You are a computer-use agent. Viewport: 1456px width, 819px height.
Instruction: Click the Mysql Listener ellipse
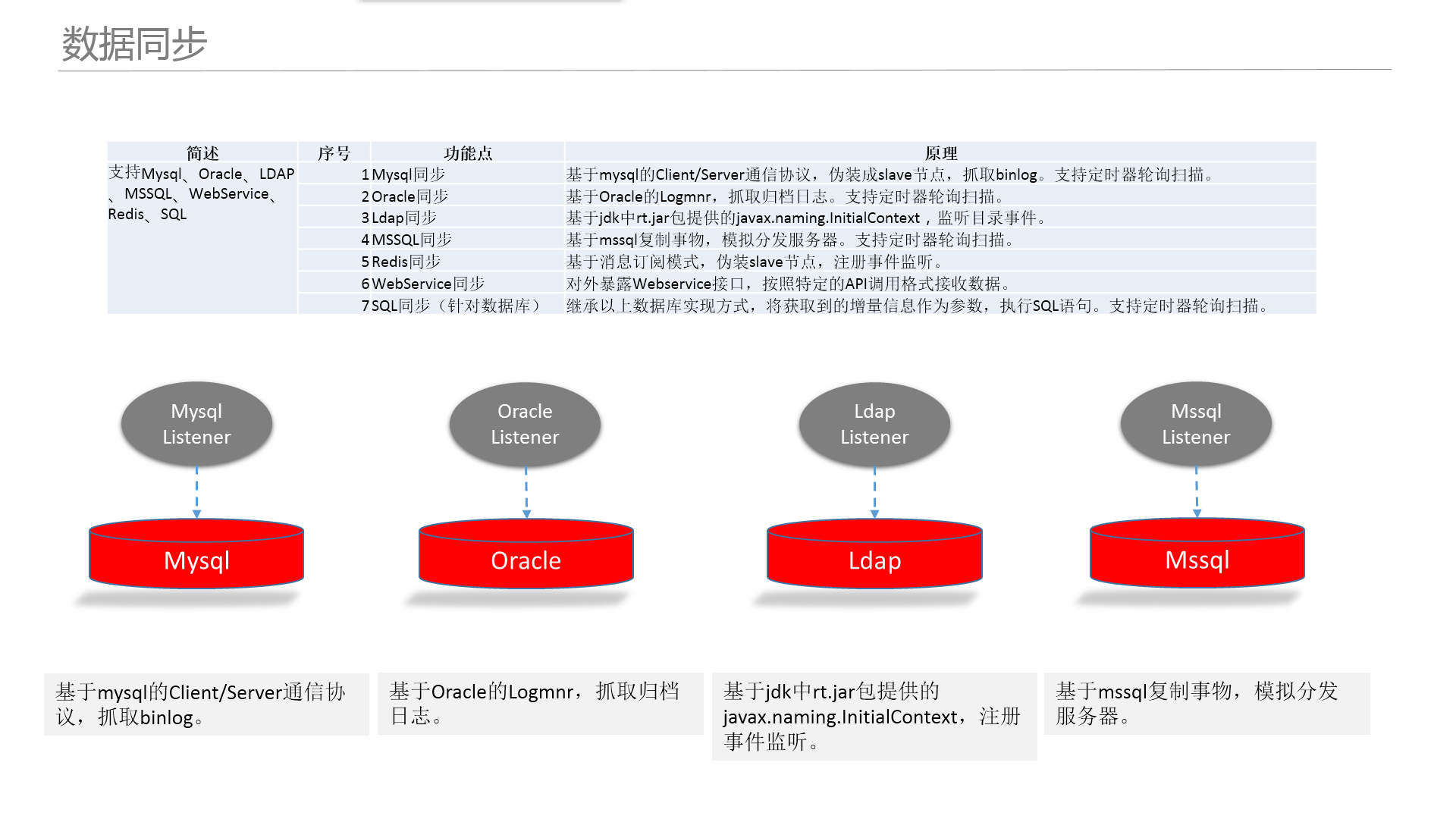tap(196, 424)
